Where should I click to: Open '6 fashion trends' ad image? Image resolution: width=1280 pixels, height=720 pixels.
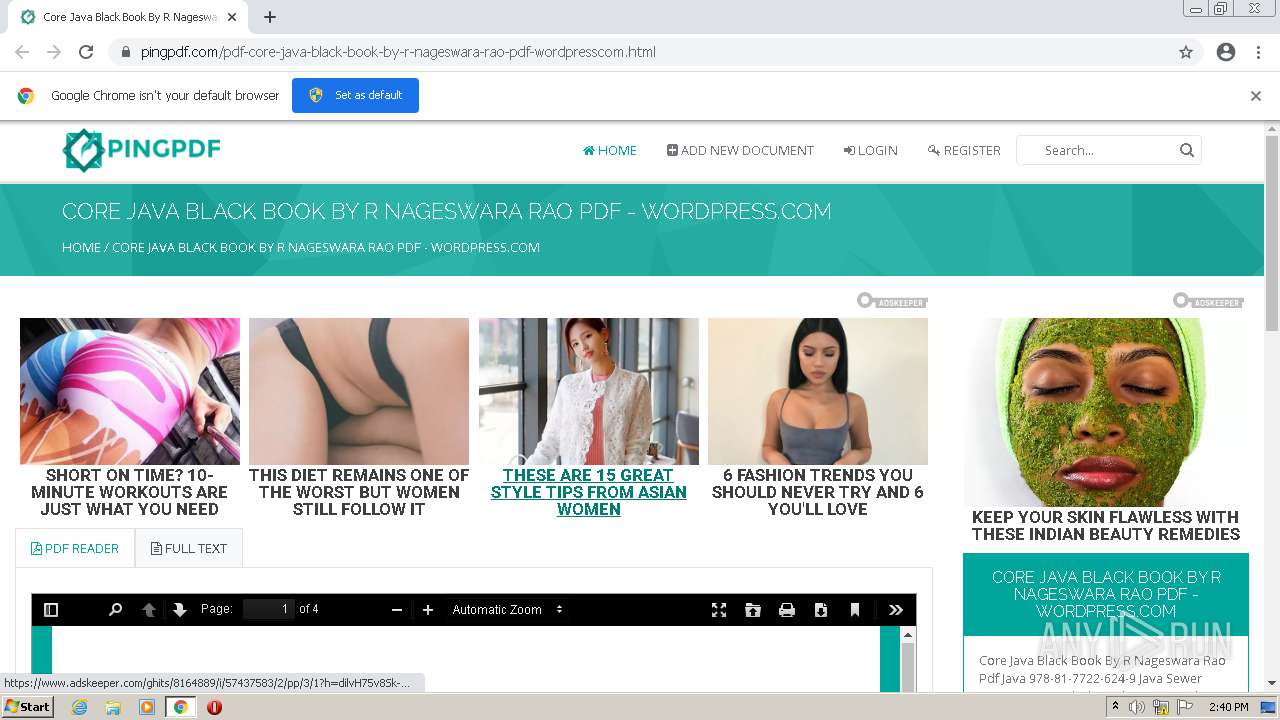pyautogui.click(x=818, y=391)
